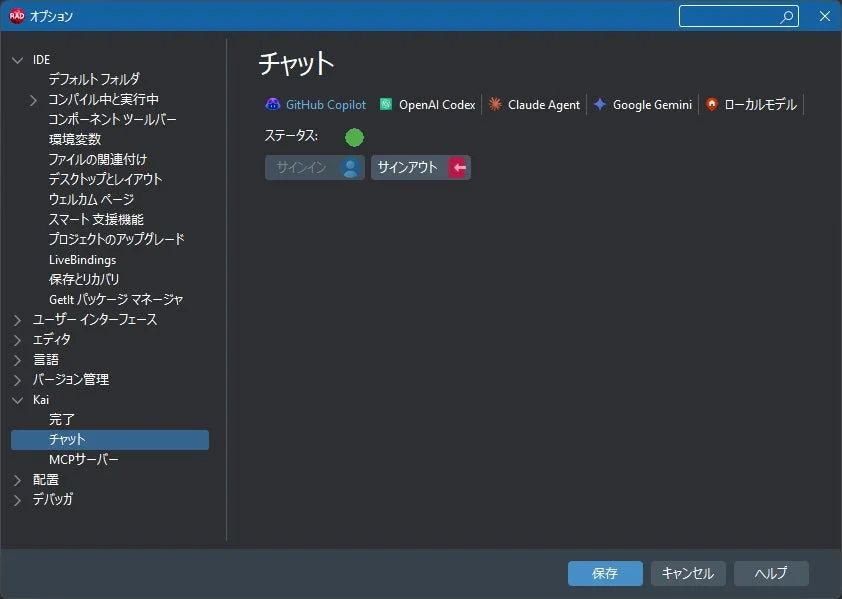842x599 pixels.
Task: Expand the デバッガ node
Action: 18,500
